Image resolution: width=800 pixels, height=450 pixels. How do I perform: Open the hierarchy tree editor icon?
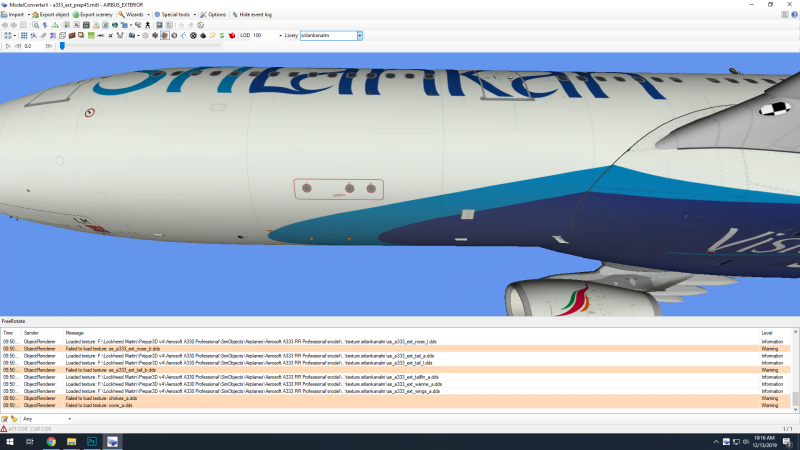pos(55,25)
